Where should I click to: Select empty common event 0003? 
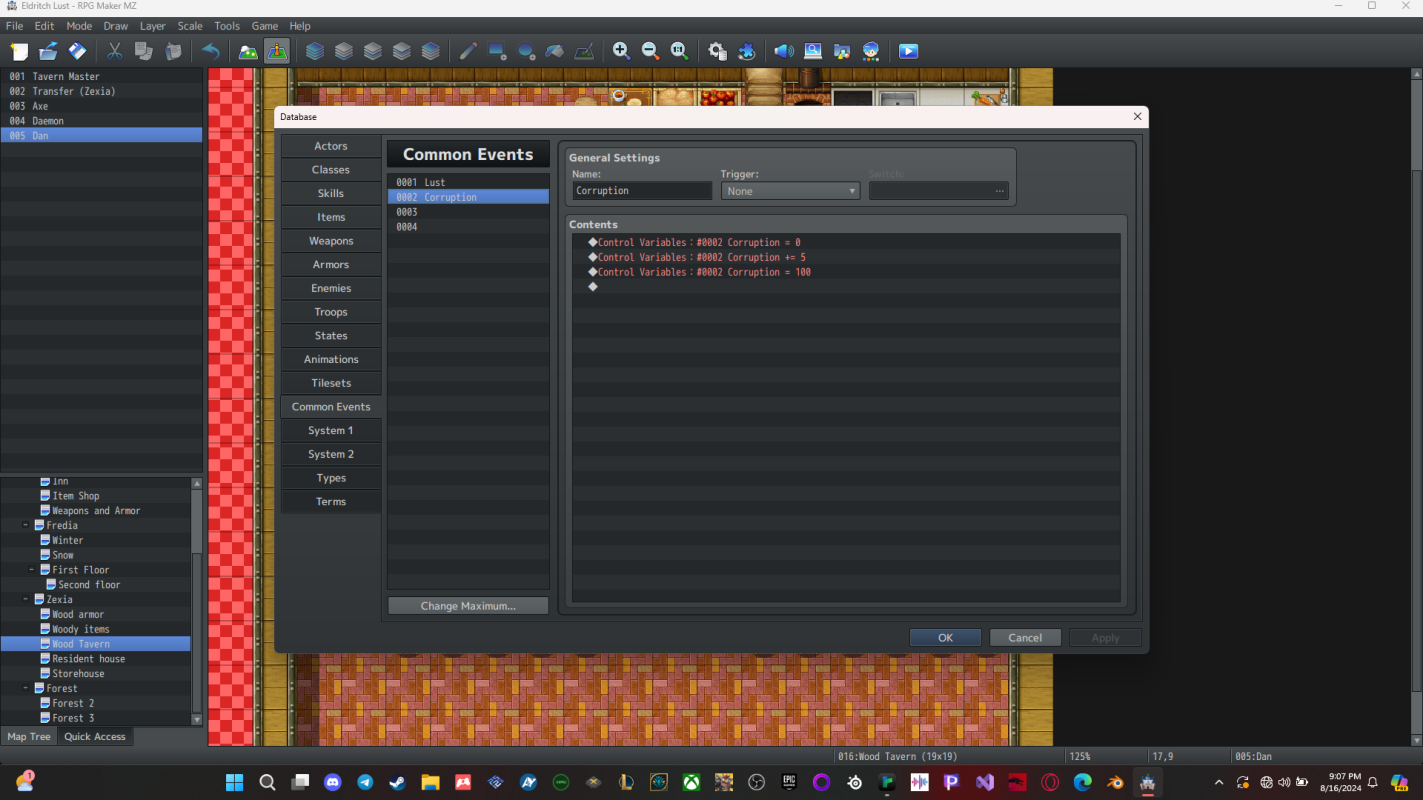click(468, 212)
